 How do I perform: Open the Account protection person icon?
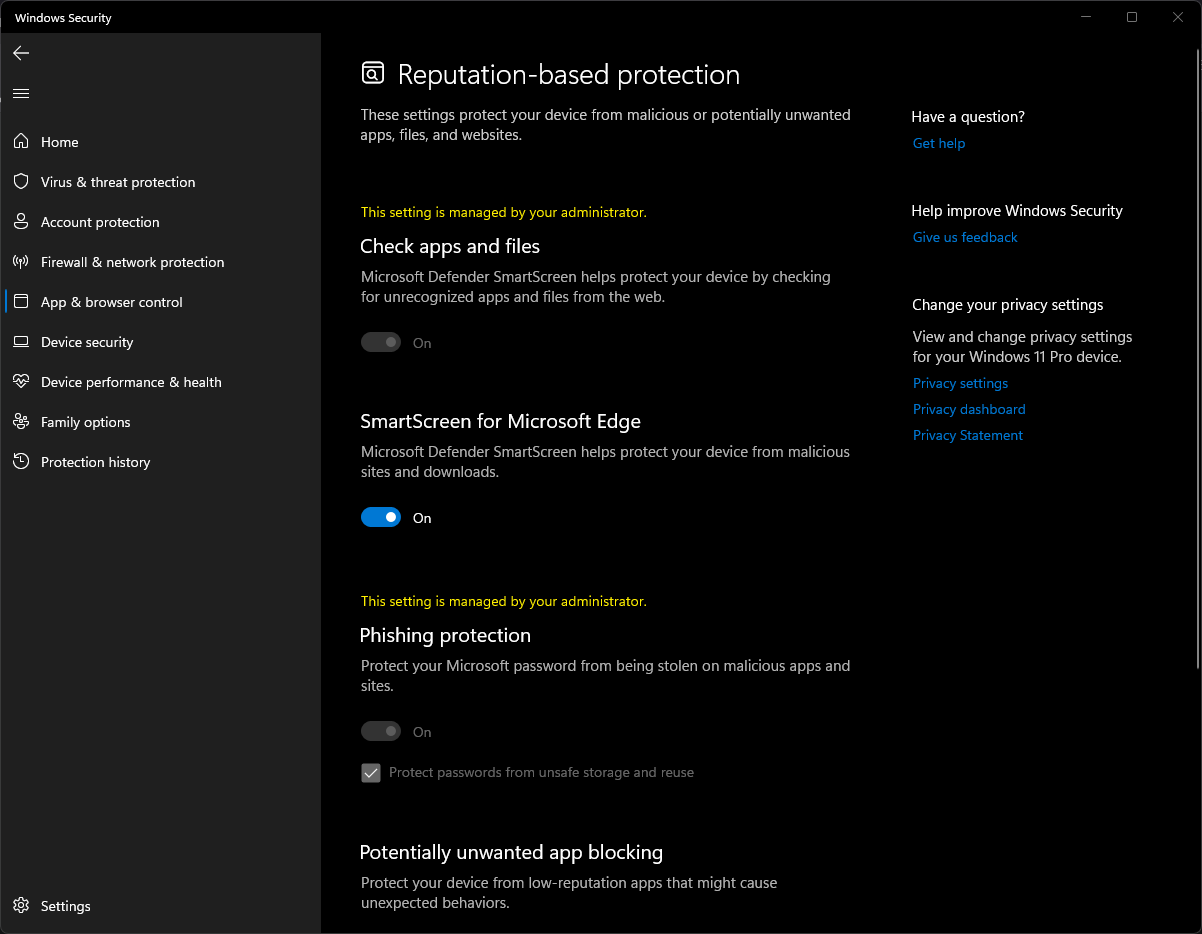(21, 222)
